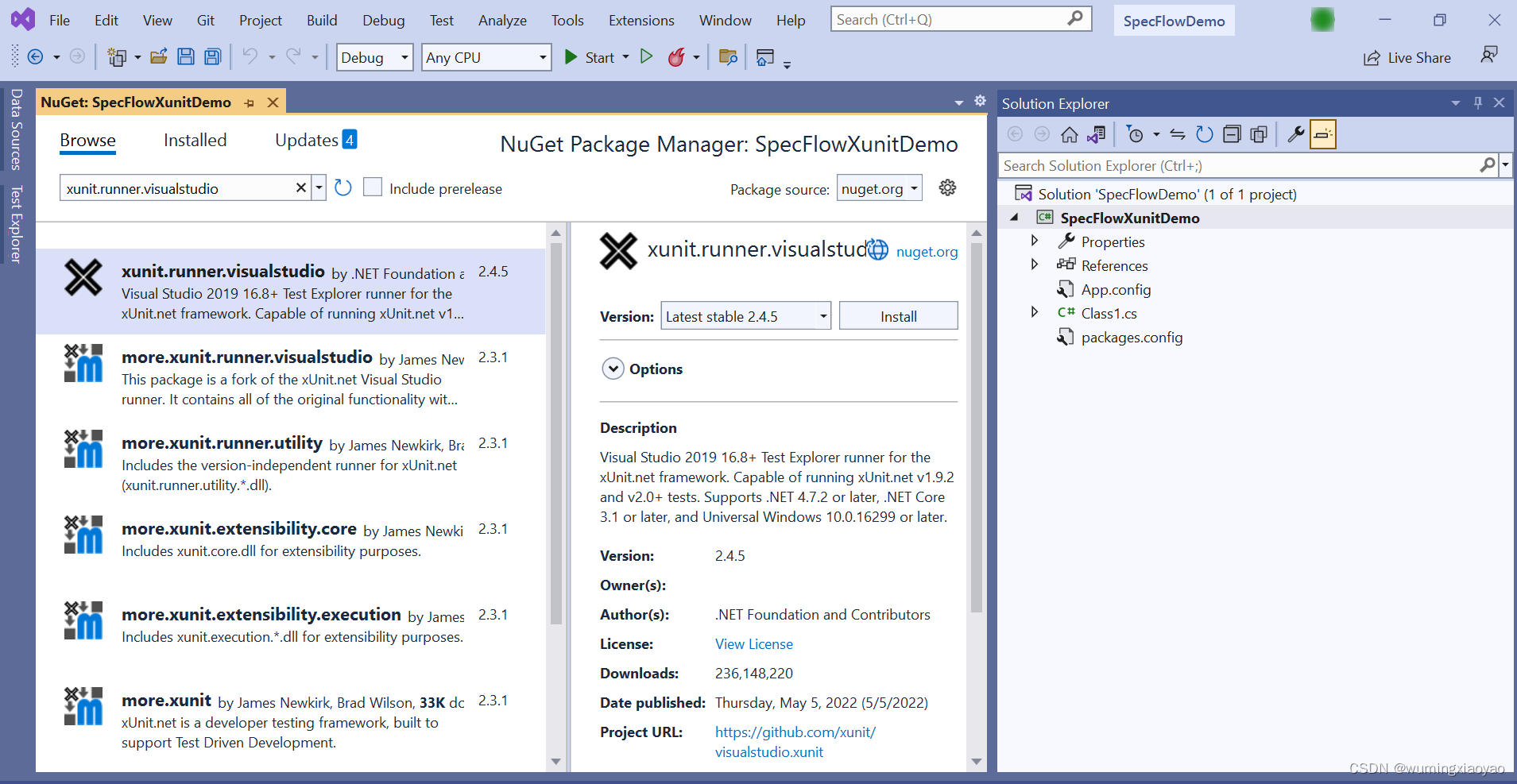
Task: Open the Latest stable 2.4.5 version dropdown
Action: (x=746, y=316)
